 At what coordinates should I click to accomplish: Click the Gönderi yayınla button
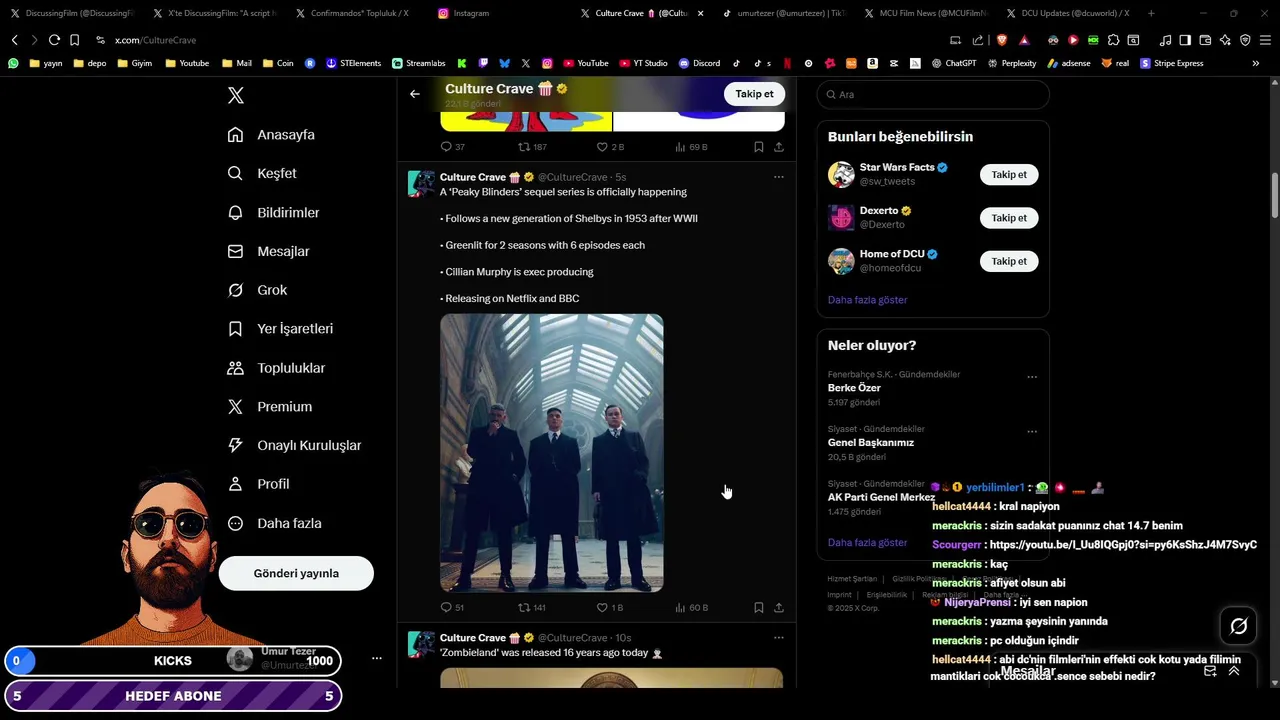pyautogui.click(x=296, y=573)
